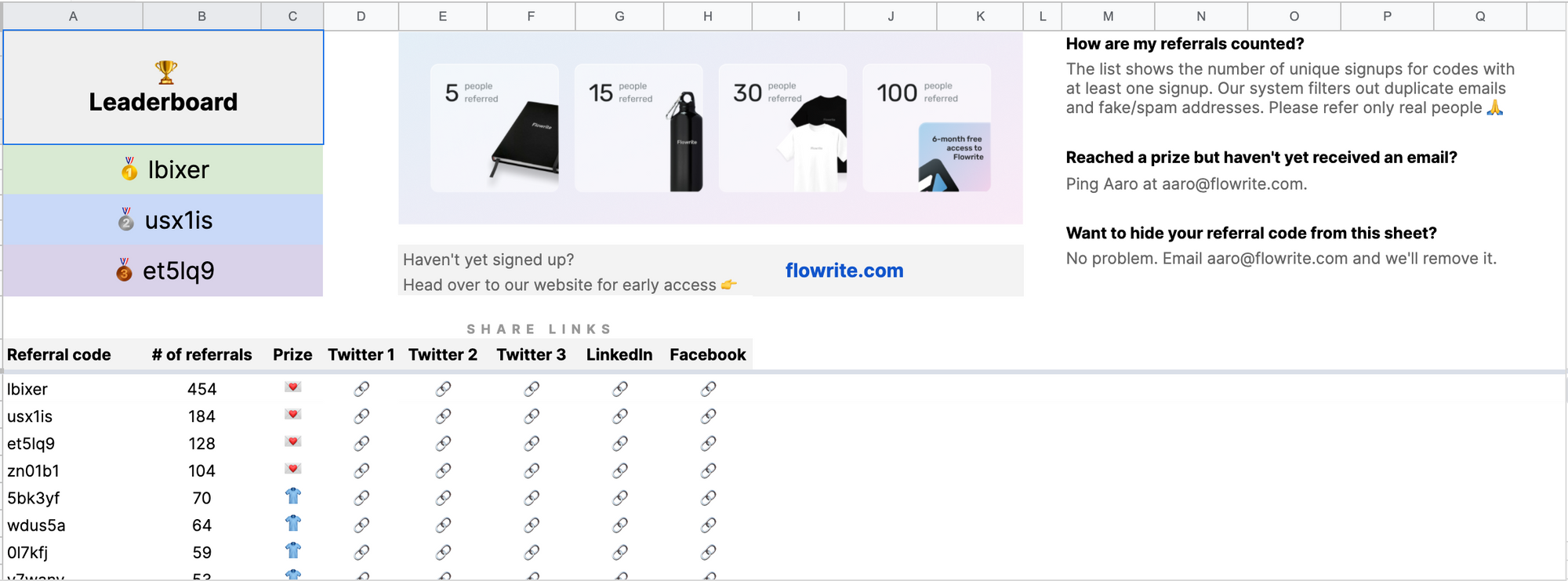Select the referral count 184 cell
Viewport: 1568px width, 581px height.
point(201,416)
